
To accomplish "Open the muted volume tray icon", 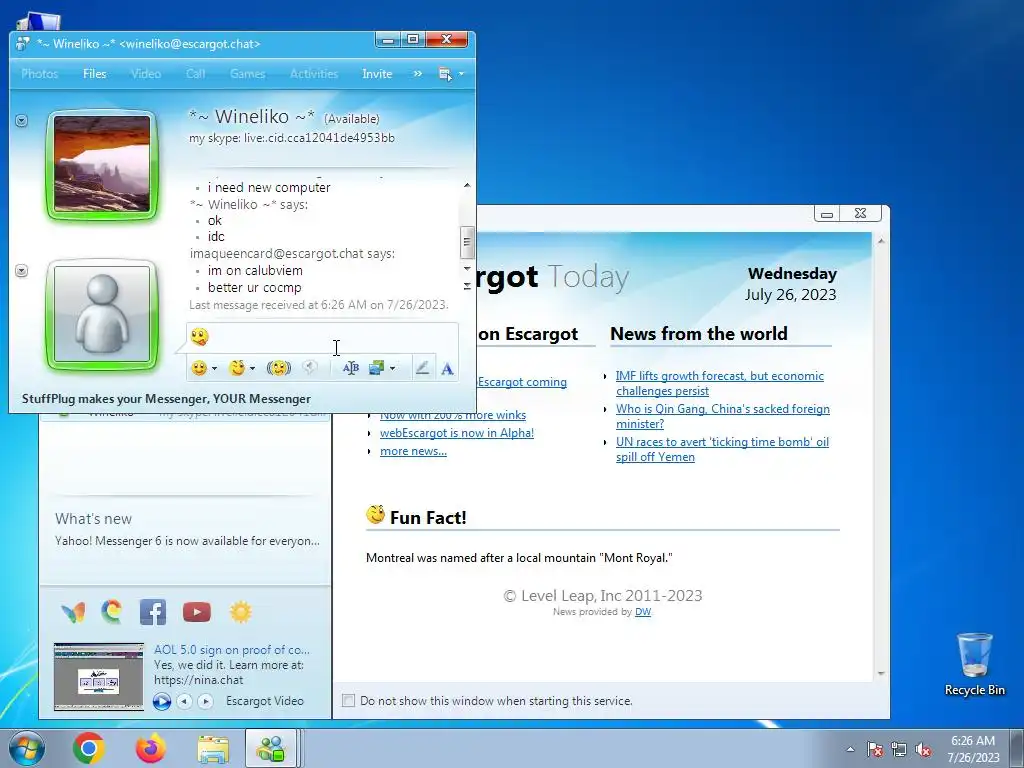I will coord(923,749).
